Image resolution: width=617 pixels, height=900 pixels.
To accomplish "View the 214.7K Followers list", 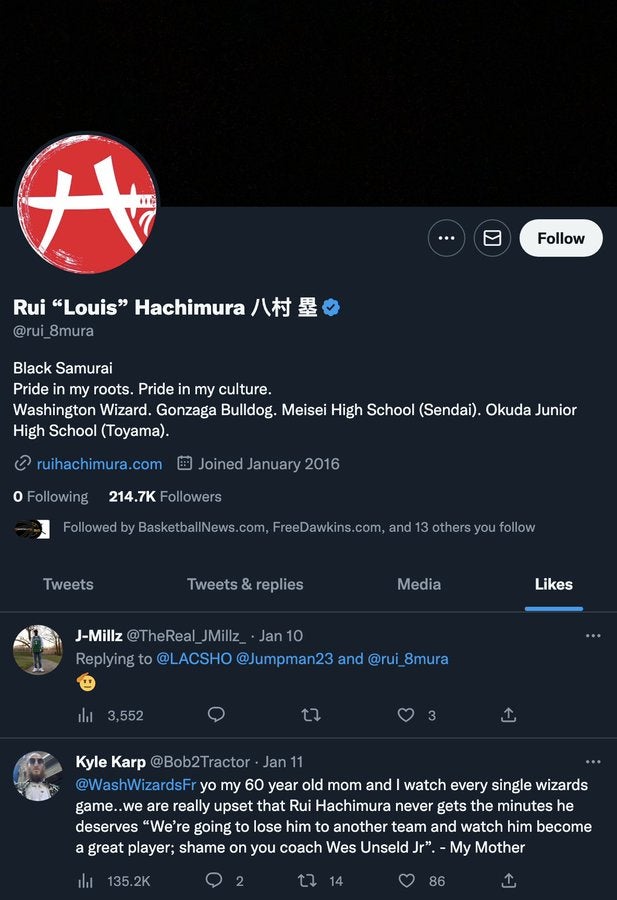I will (165, 496).
